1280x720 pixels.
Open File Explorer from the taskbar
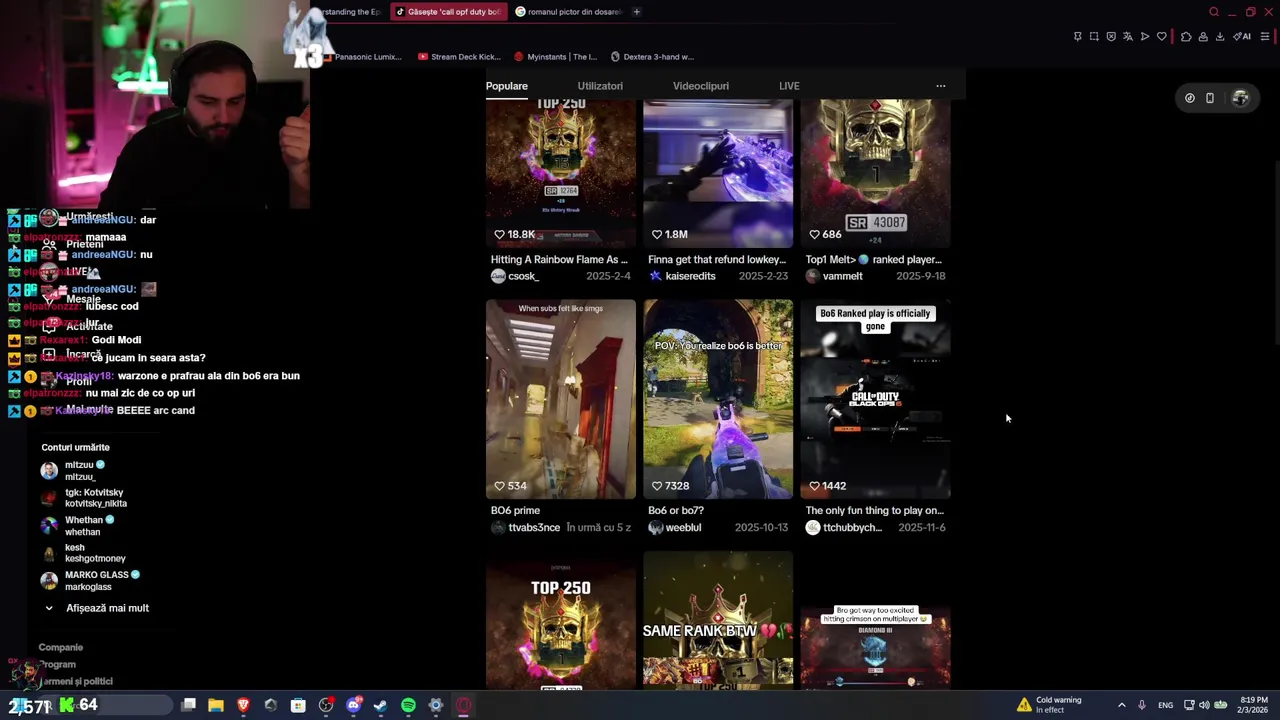215,705
